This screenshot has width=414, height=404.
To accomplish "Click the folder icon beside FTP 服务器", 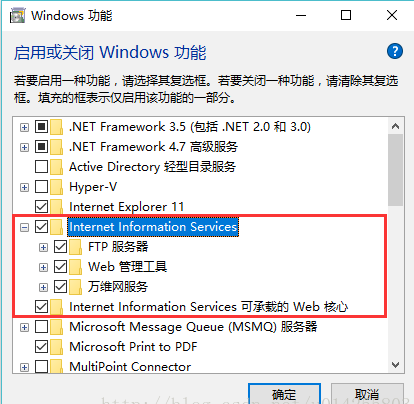I will point(76,247).
